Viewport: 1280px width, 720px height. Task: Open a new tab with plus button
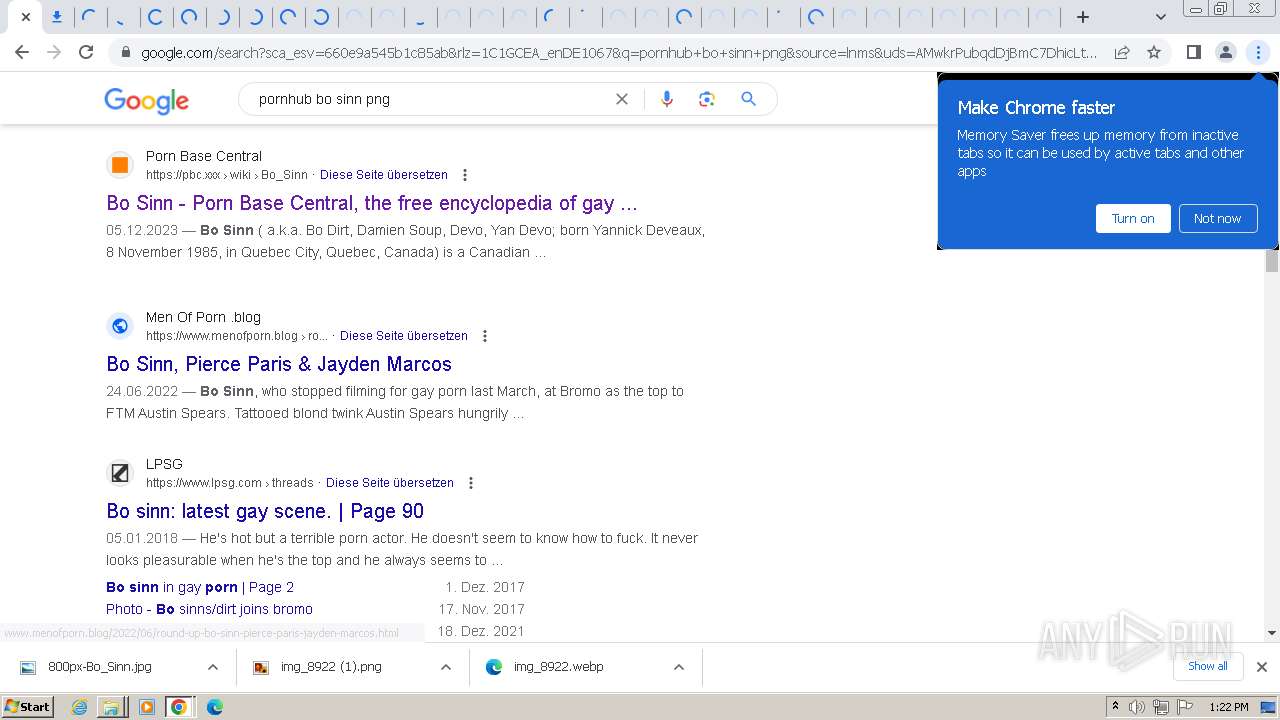pos(1082,17)
